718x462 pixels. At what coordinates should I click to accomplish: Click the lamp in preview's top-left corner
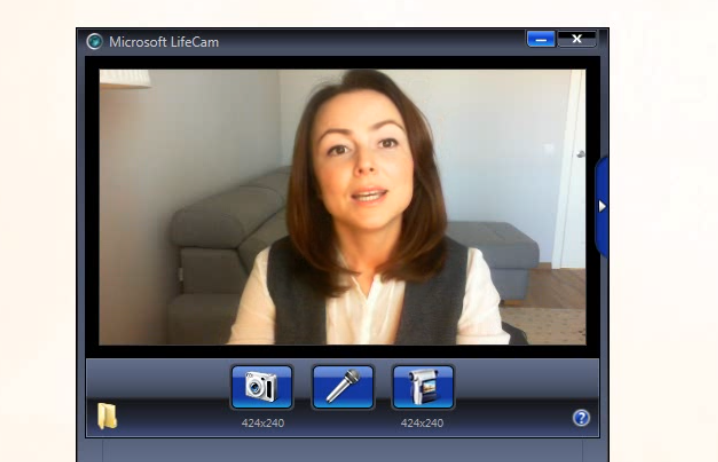tap(126, 80)
